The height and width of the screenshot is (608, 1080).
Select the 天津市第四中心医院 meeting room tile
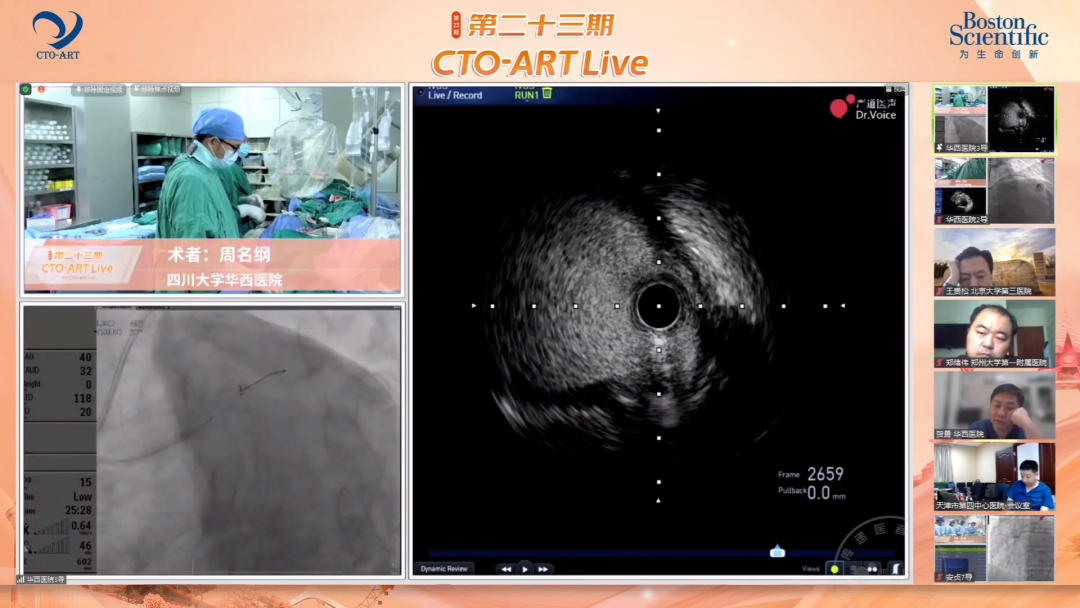[993, 476]
